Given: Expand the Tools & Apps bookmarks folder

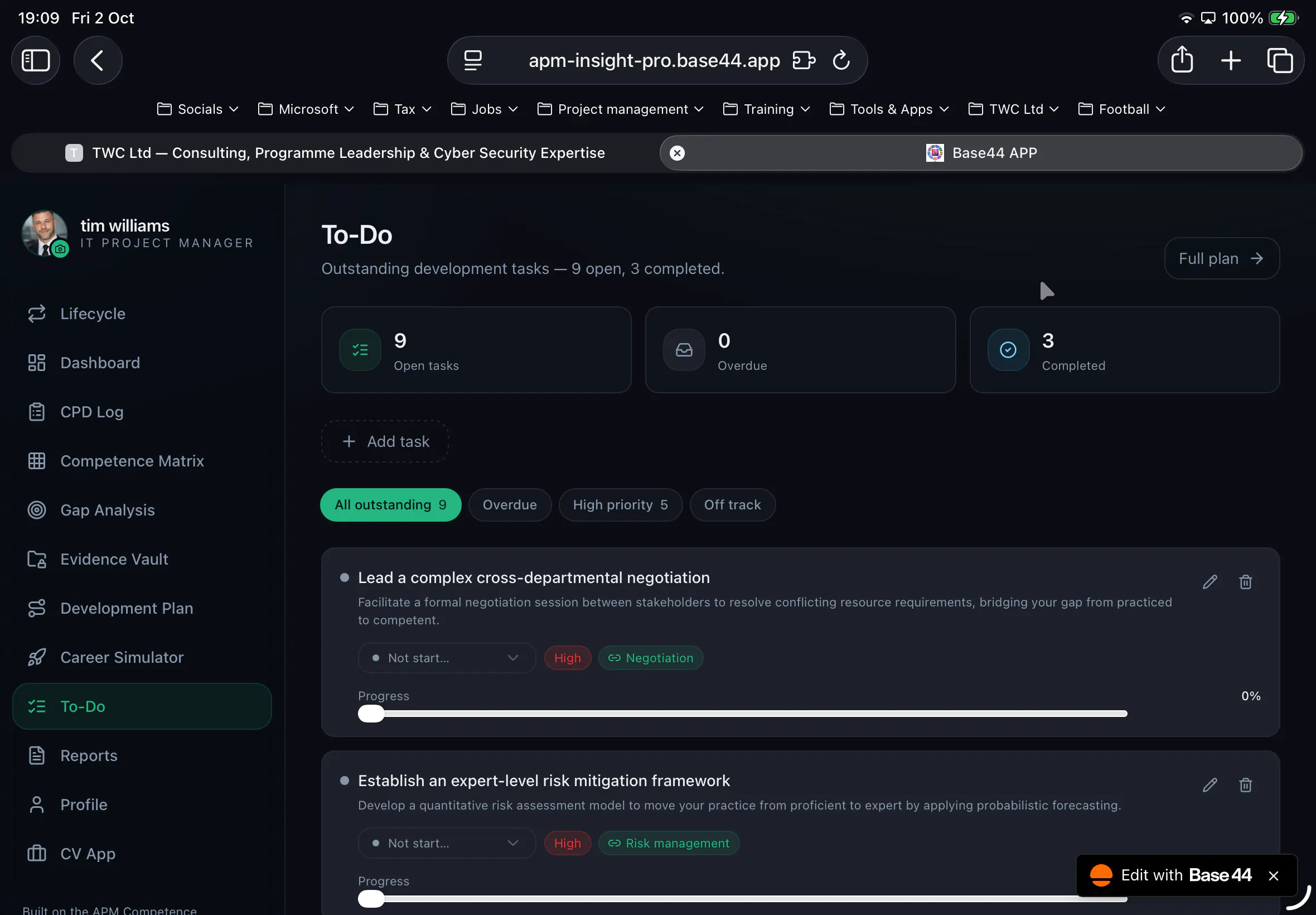Looking at the screenshot, I should 889,109.
